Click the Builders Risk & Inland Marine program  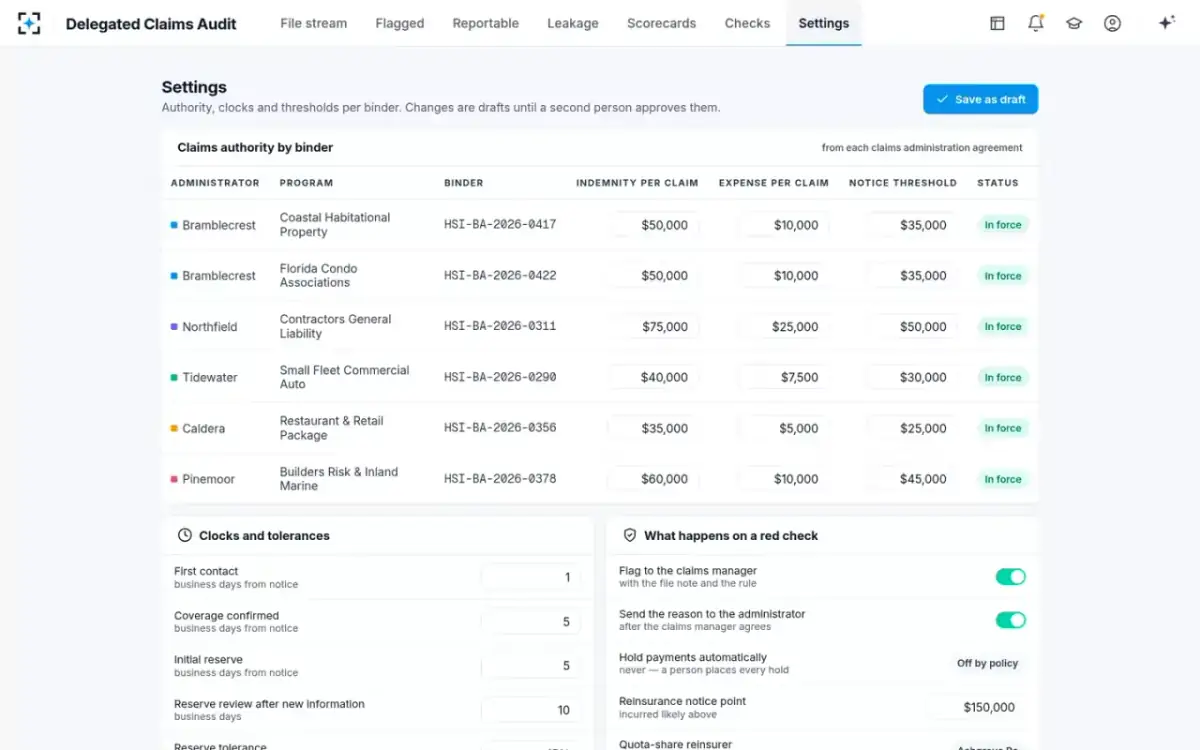point(339,479)
